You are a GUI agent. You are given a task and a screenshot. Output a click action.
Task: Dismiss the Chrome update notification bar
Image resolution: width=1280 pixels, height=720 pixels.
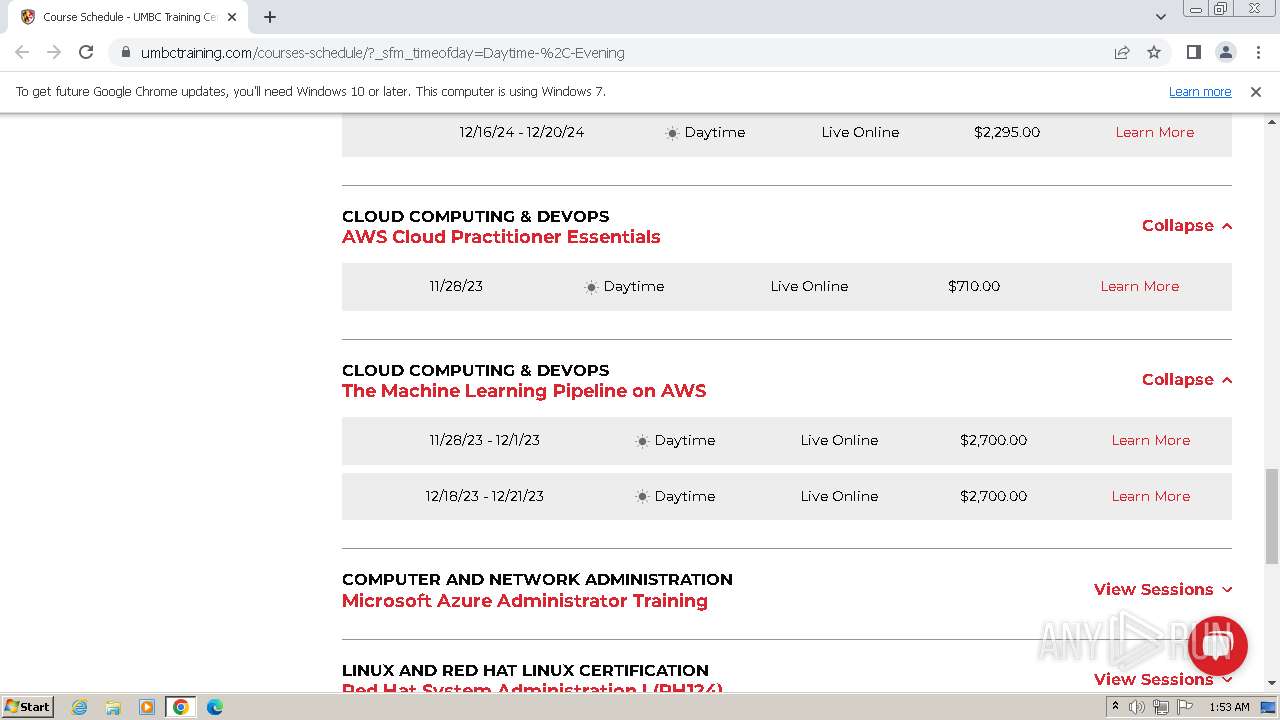pyautogui.click(x=1256, y=92)
